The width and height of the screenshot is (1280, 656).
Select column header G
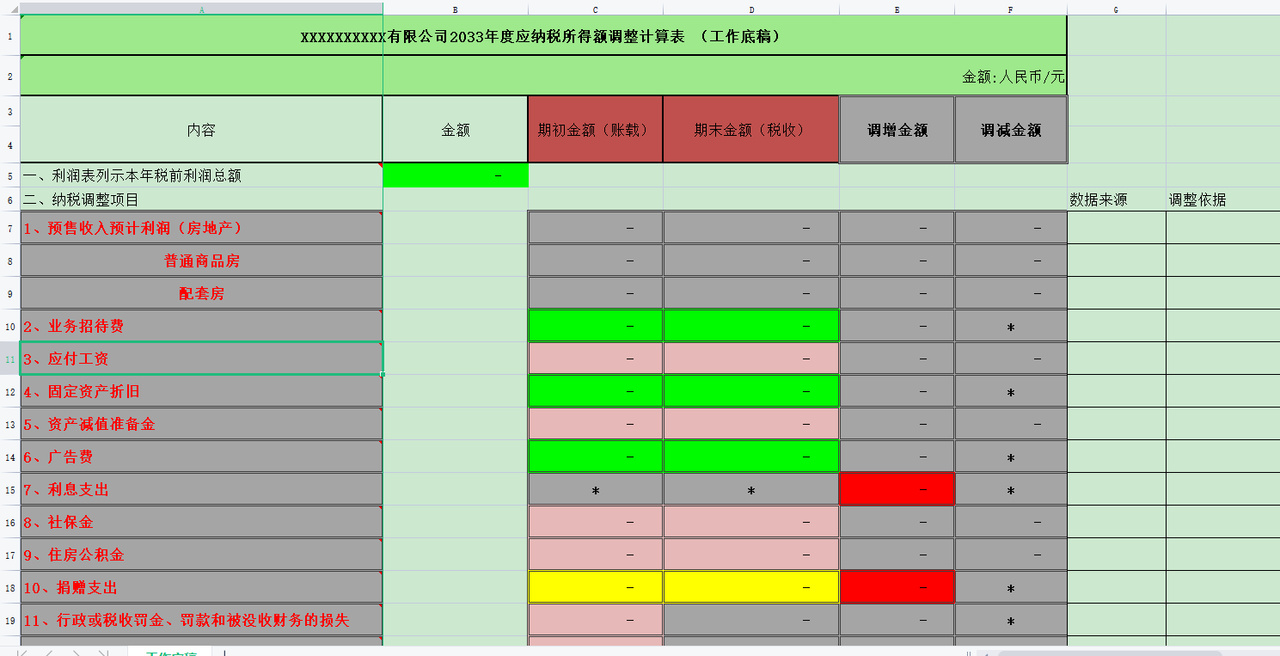[x=1114, y=9]
